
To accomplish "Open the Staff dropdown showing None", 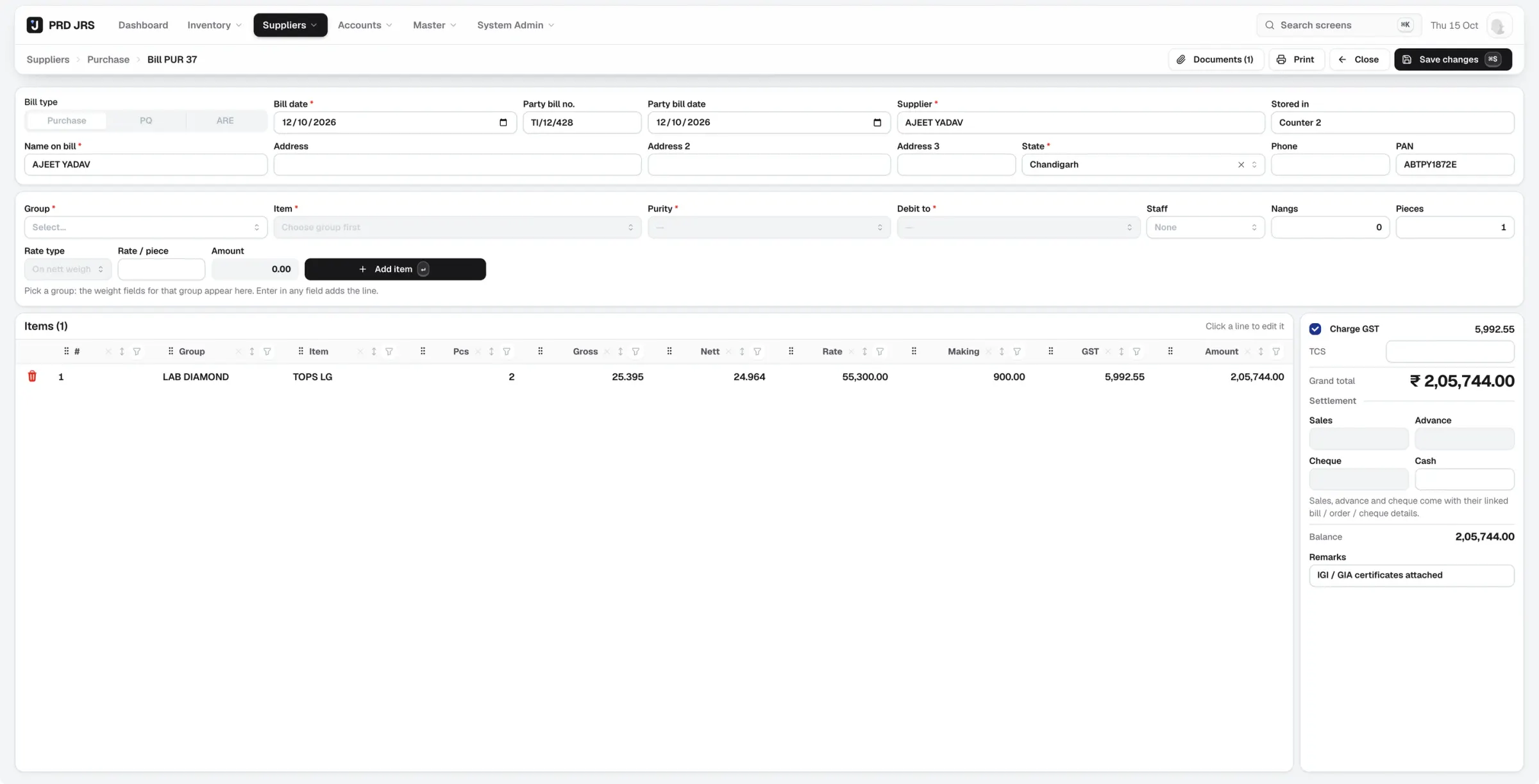I will click(x=1206, y=228).
